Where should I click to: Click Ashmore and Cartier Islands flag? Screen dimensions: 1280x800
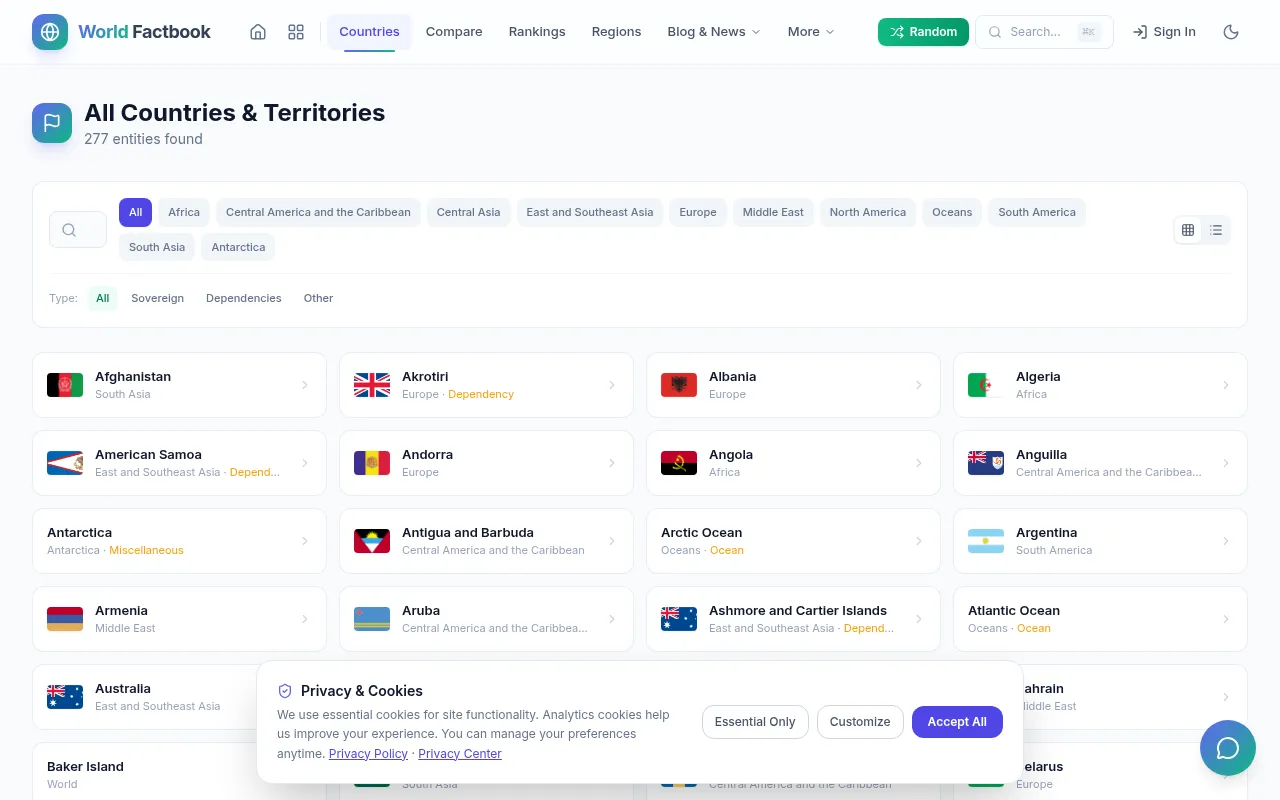[x=679, y=619]
